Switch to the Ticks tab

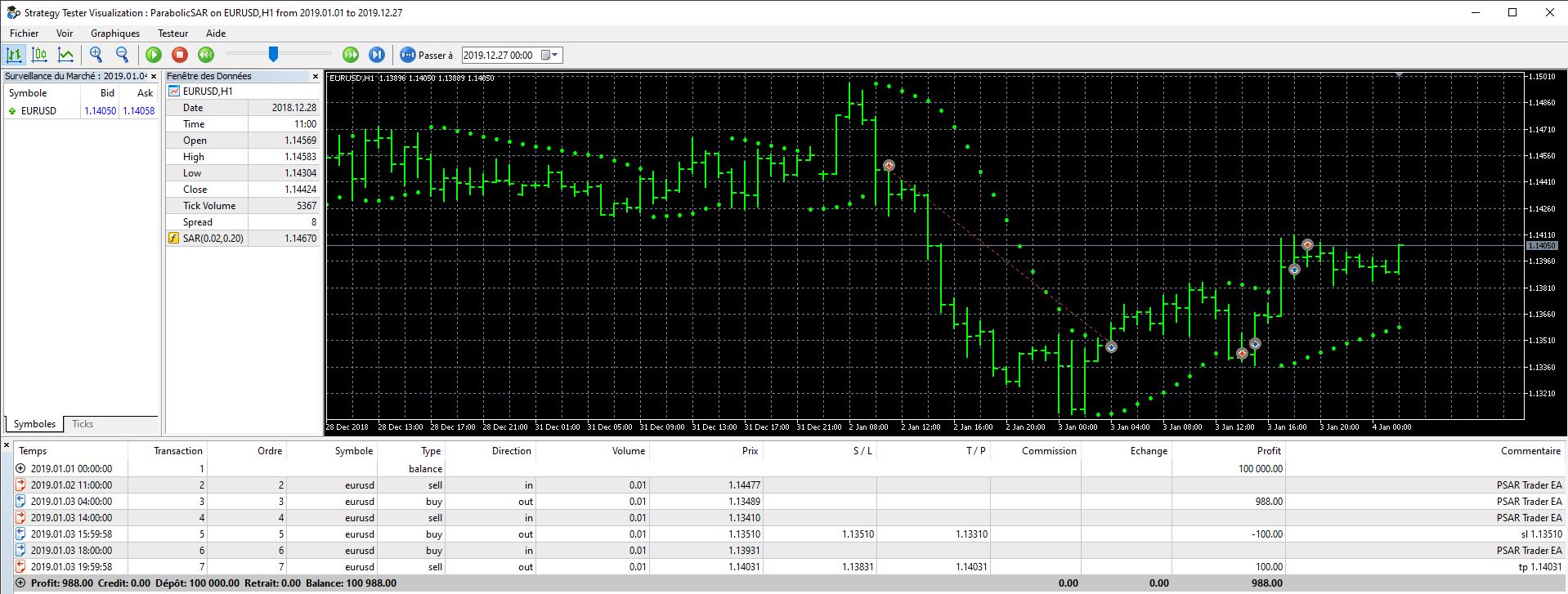83,424
